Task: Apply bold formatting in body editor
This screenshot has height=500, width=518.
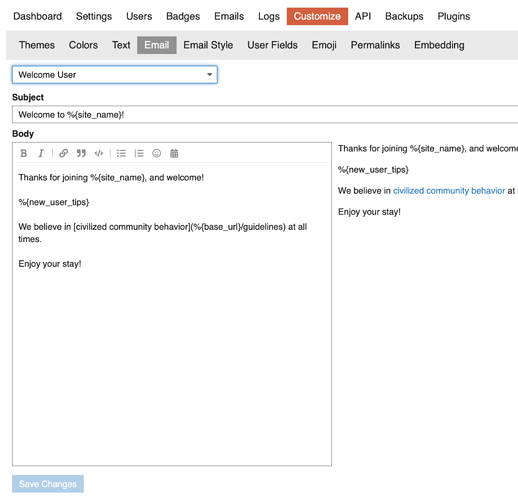Action: click(23, 153)
